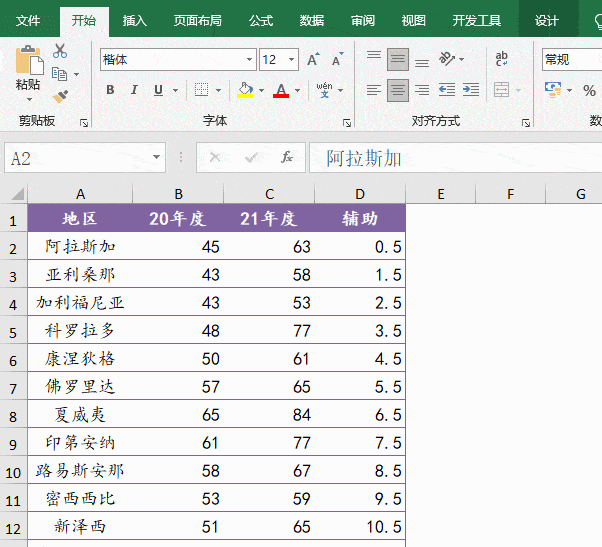
Task: Open the font name dropdown 楷体
Action: pyautogui.click(x=249, y=59)
